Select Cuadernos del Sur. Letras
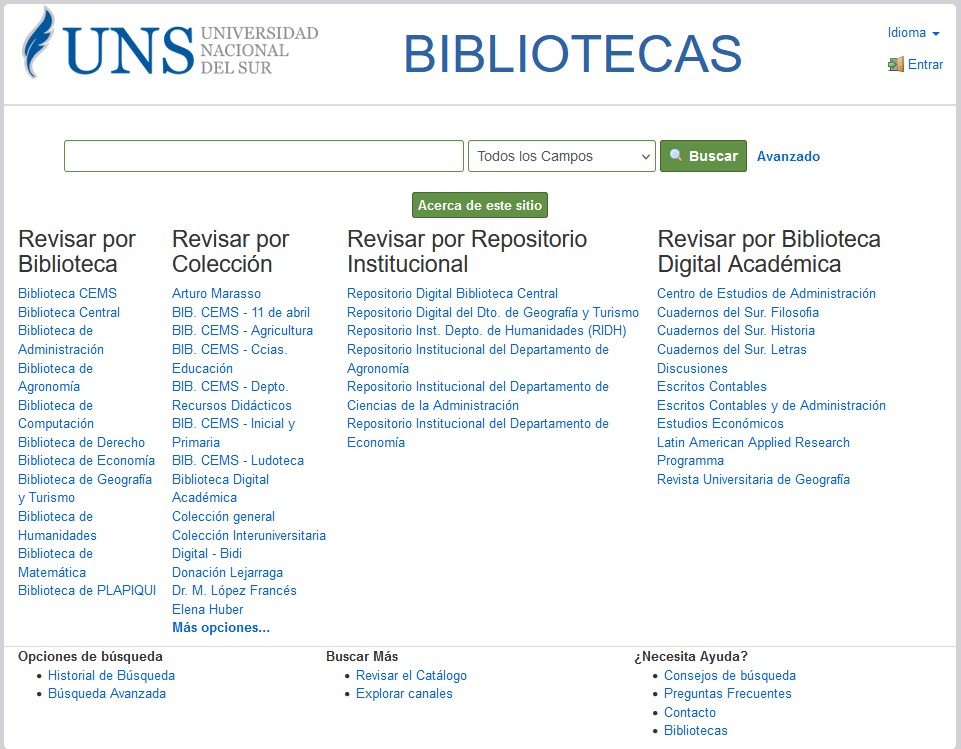This screenshot has width=961, height=749. point(732,349)
